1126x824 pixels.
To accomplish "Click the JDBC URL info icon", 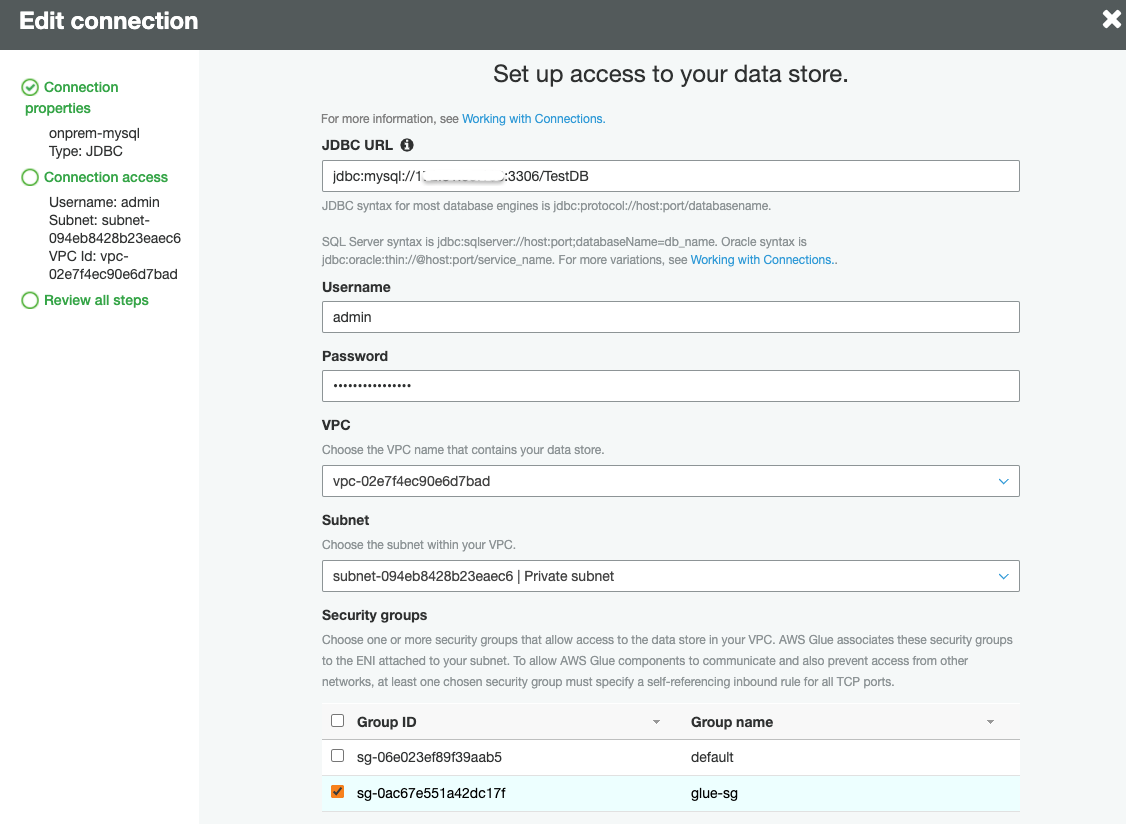I will tap(407, 146).
